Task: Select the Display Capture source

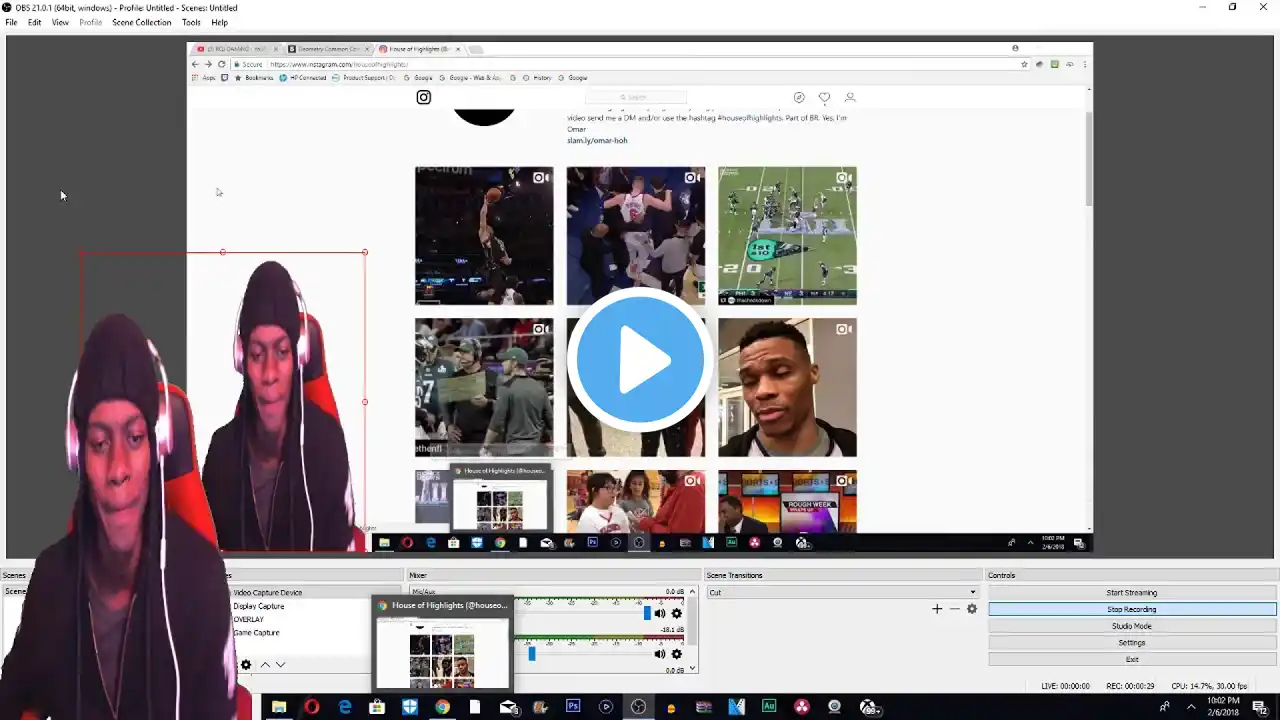Action: pos(259,606)
